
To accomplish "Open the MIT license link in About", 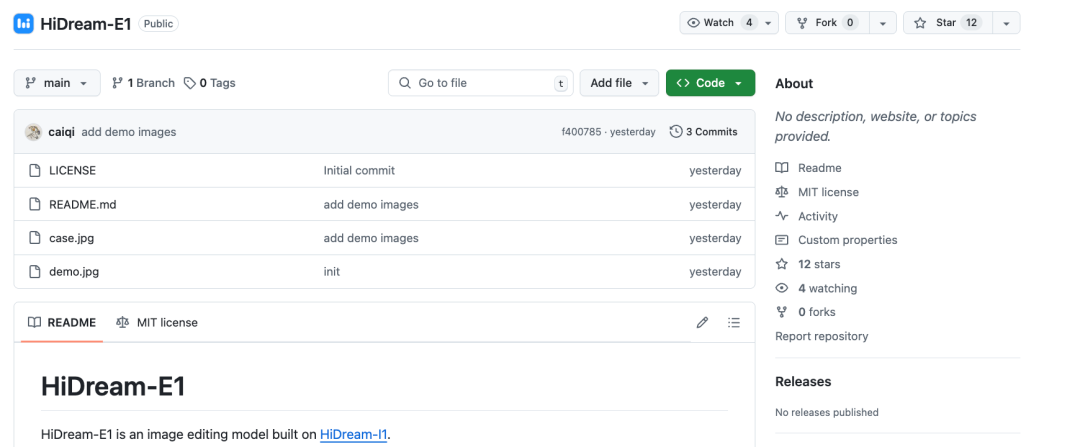I will (829, 192).
